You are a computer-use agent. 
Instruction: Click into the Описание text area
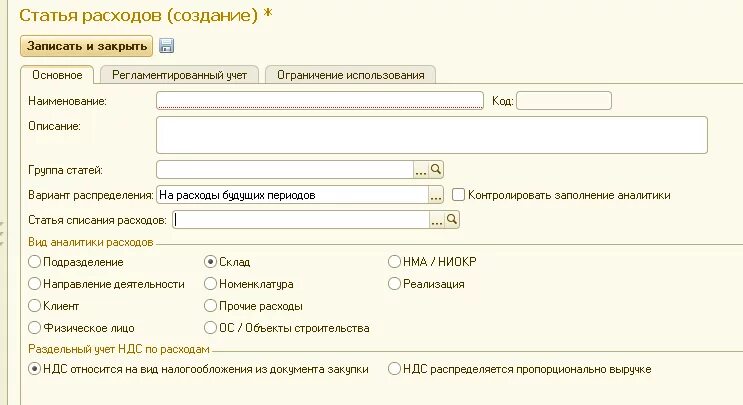pyautogui.click(x=432, y=135)
